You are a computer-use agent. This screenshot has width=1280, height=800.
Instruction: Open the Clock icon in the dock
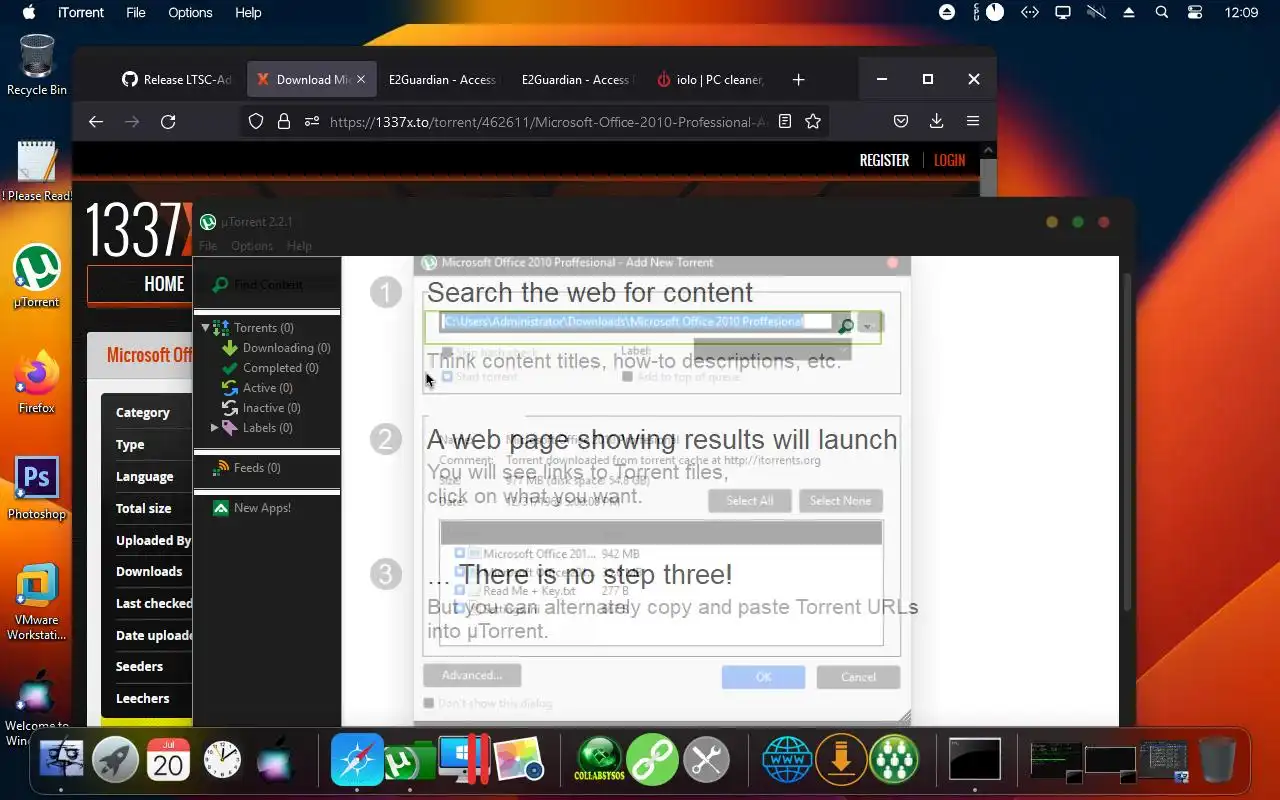tap(222, 761)
